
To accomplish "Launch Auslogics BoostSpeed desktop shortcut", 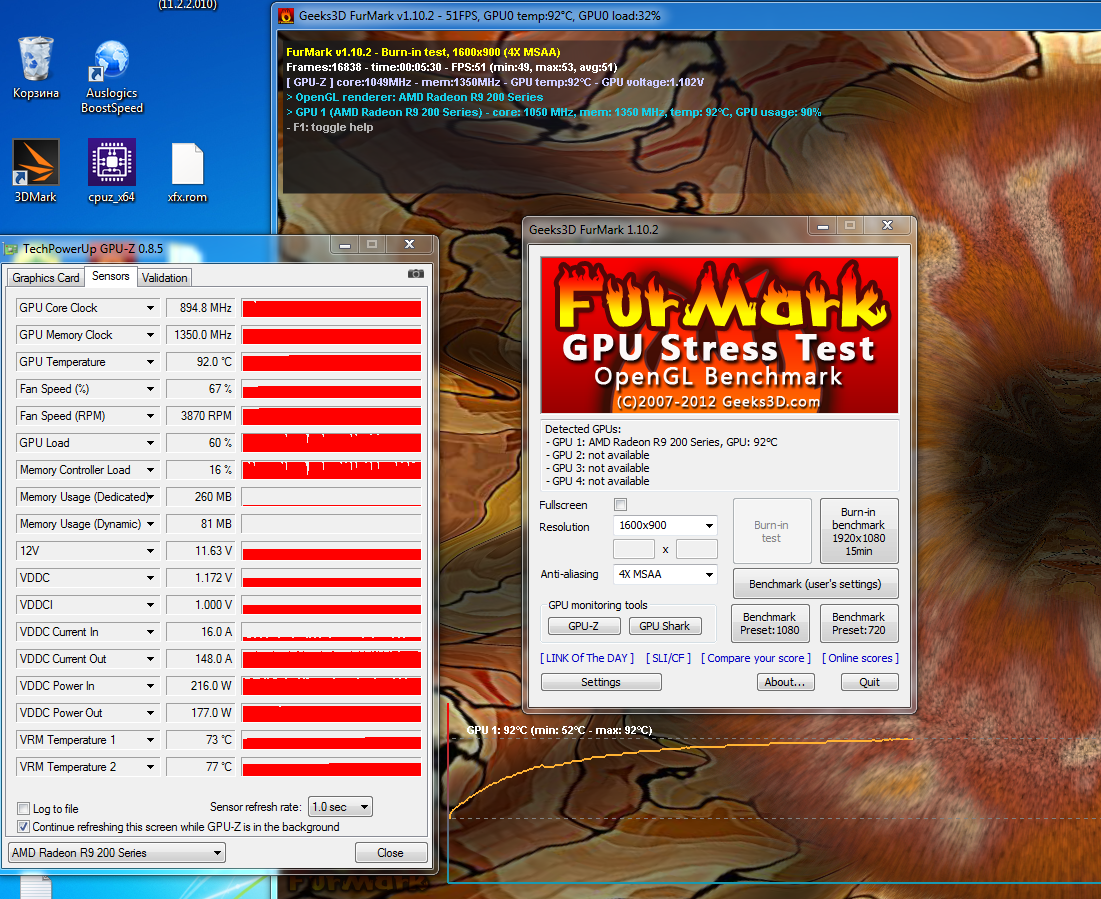I will [x=112, y=77].
